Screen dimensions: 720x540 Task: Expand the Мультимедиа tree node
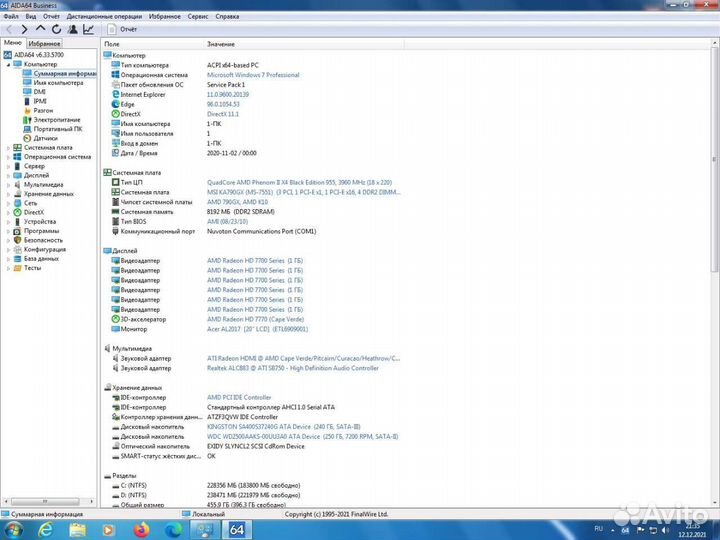[x=8, y=185]
